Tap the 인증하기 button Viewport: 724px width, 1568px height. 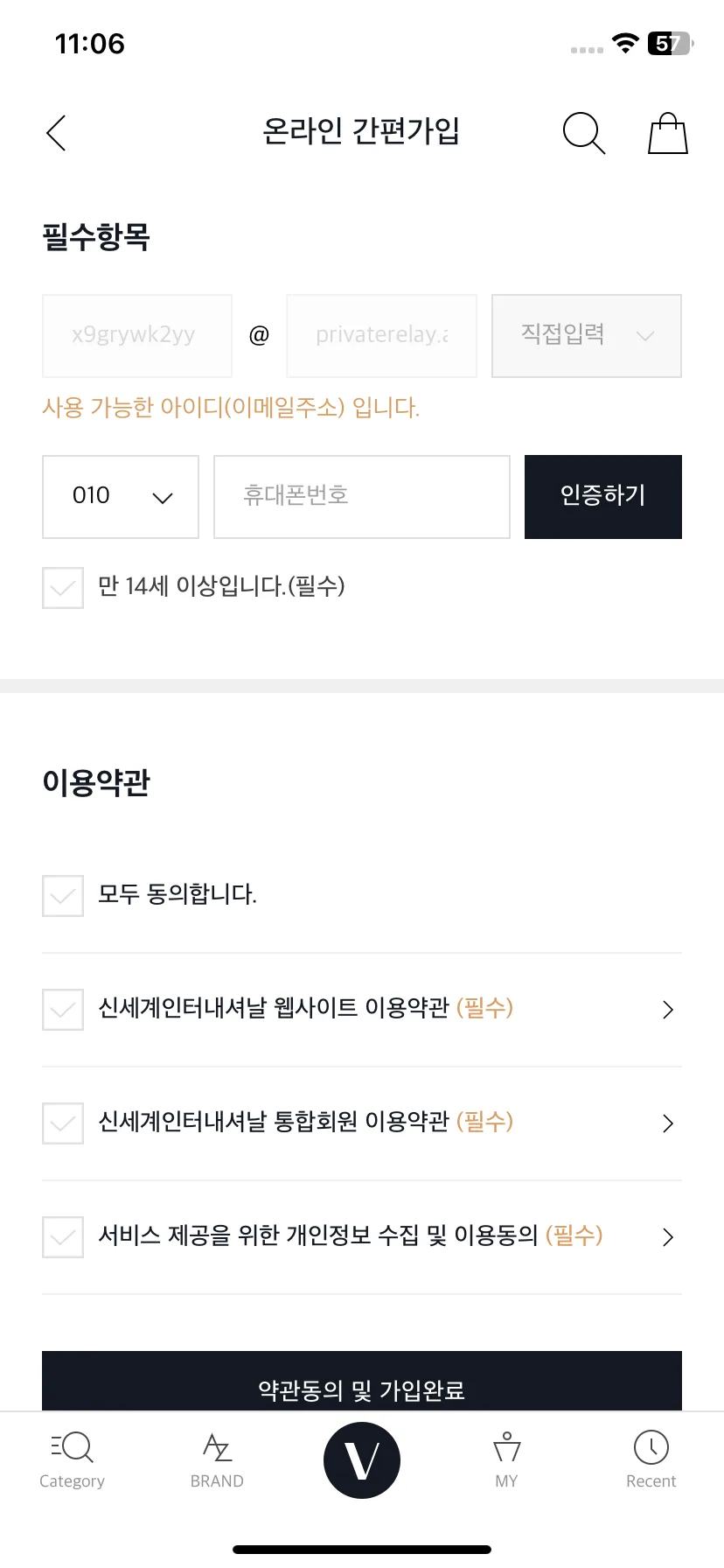click(603, 496)
